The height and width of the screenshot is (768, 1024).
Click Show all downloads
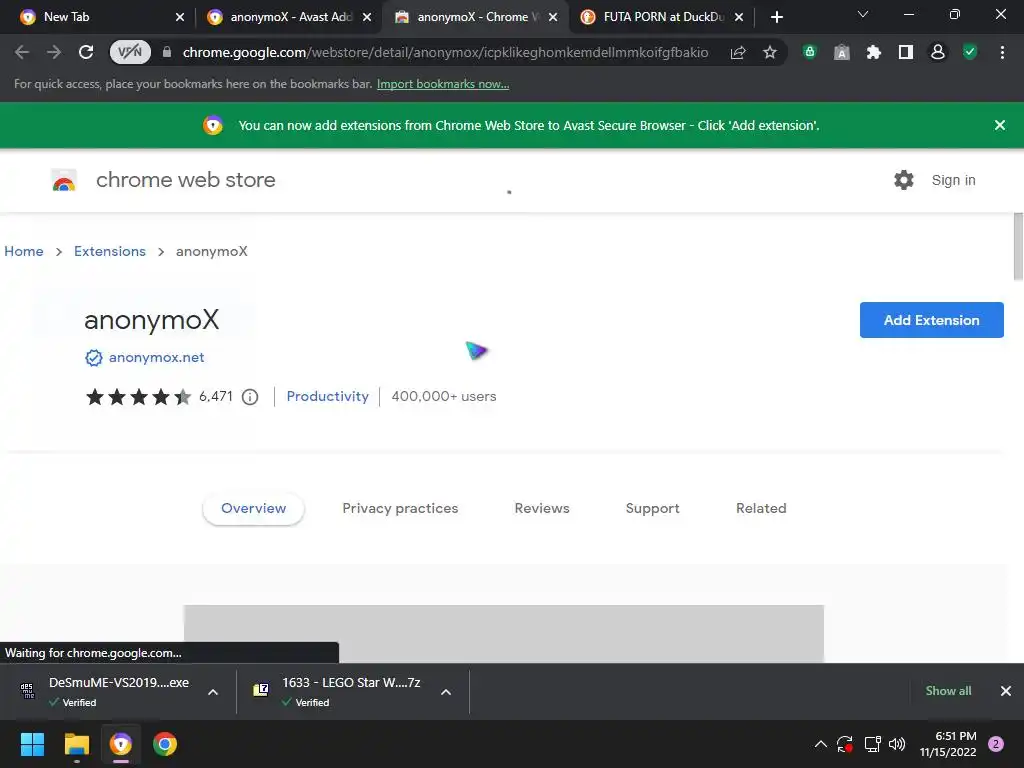[x=948, y=691]
